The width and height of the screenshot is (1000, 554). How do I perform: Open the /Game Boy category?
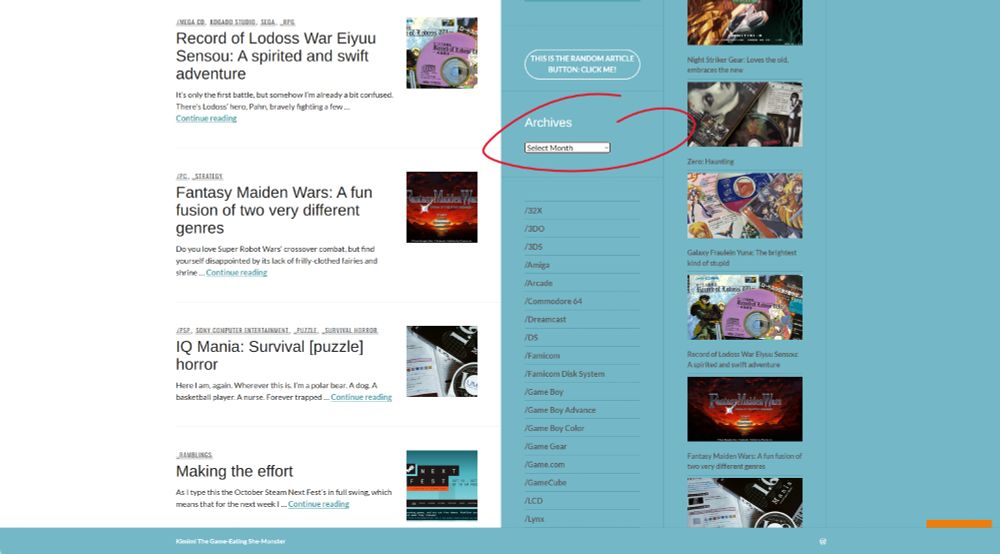pyautogui.click(x=544, y=393)
